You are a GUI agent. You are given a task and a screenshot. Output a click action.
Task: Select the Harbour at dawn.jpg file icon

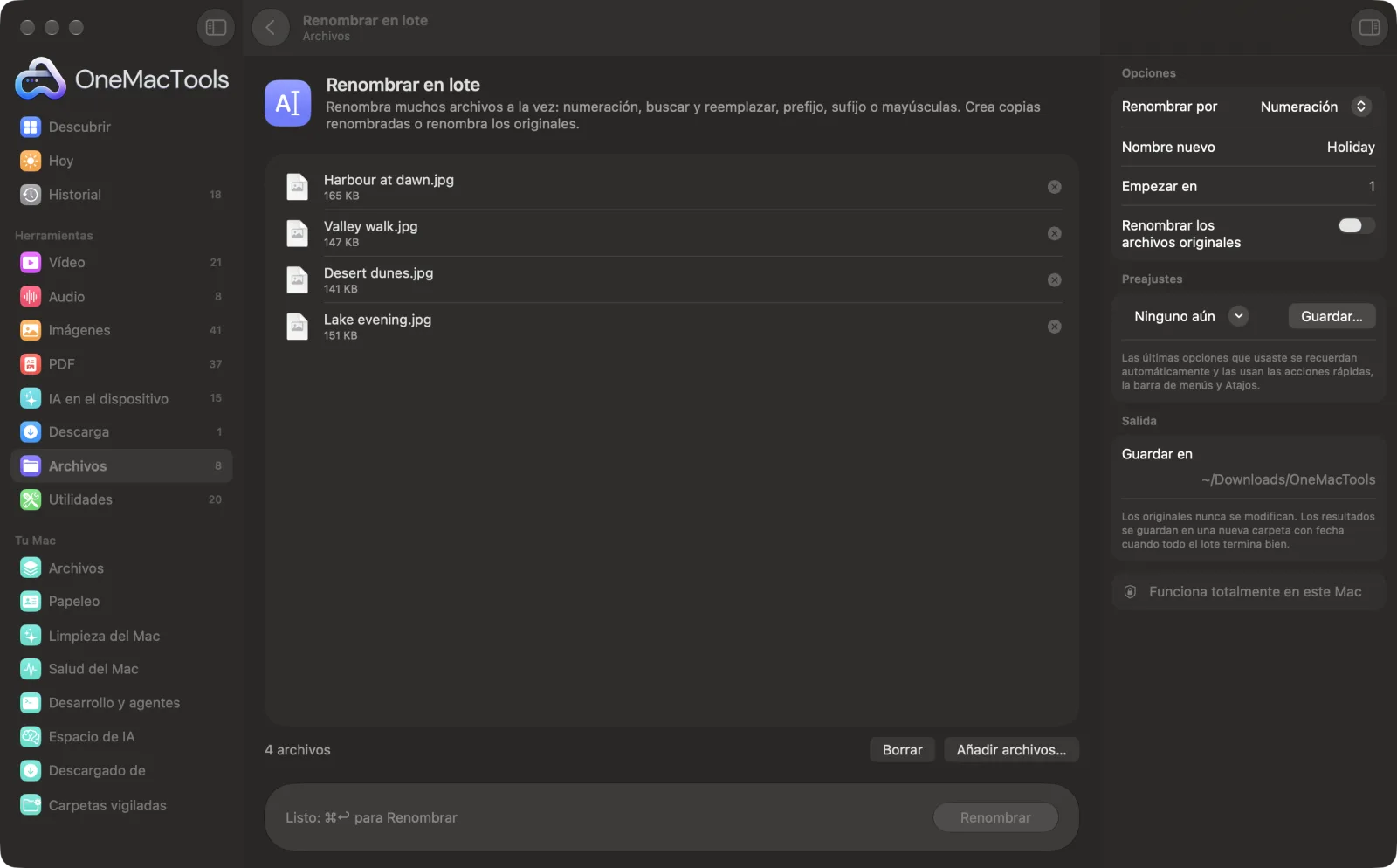(298, 188)
